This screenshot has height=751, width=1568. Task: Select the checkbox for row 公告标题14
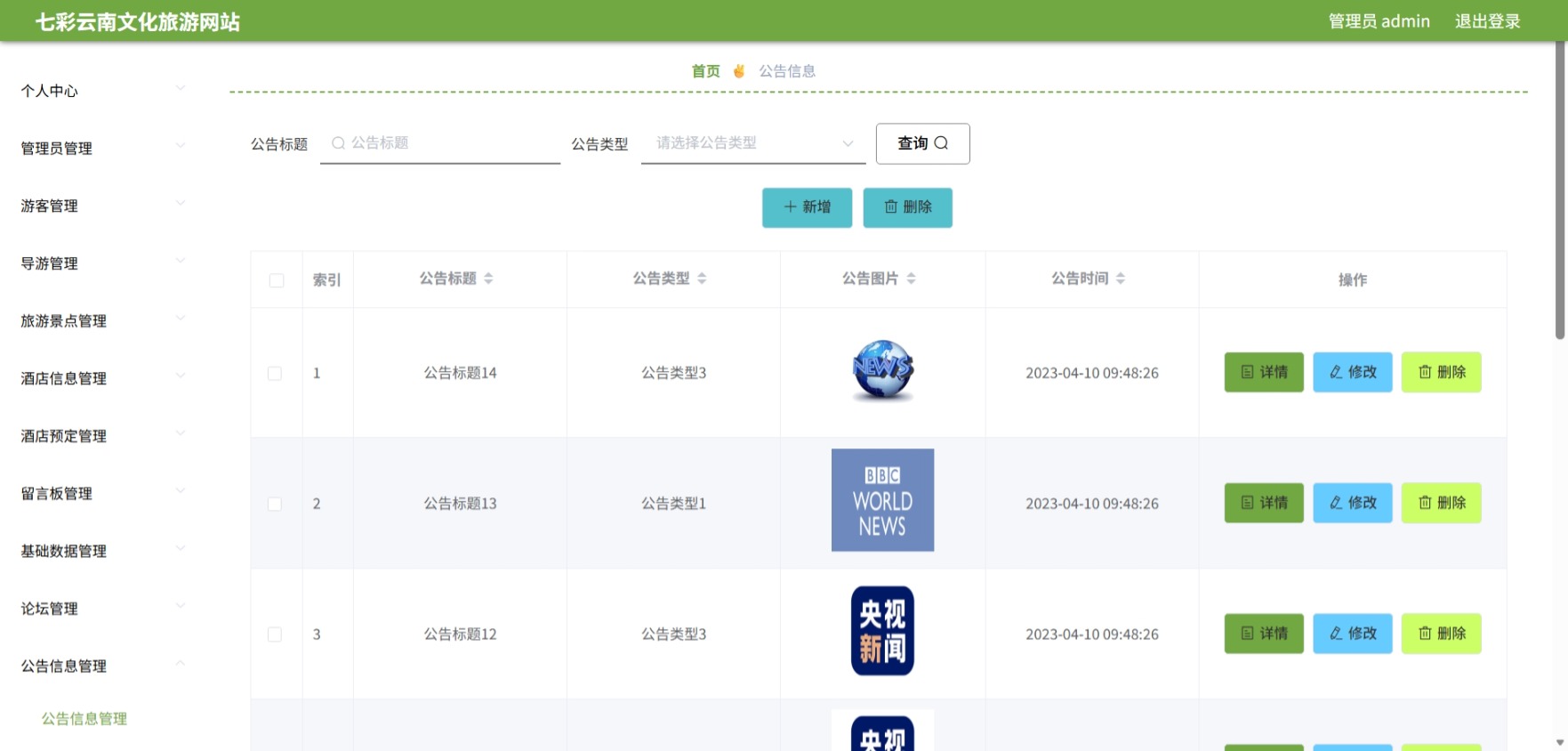click(x=275, y=374)
